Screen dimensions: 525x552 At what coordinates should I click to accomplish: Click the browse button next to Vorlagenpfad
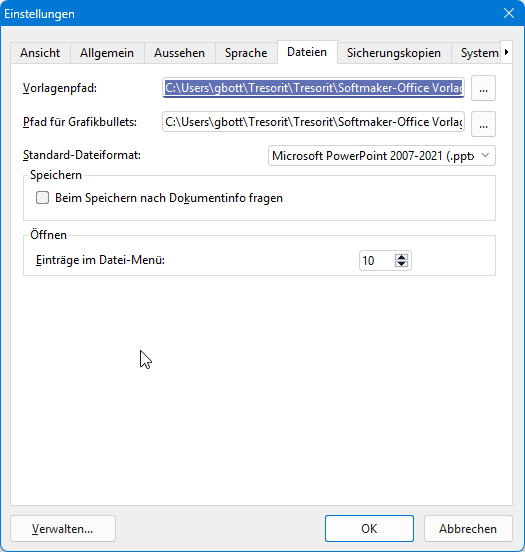pos(483,88)
